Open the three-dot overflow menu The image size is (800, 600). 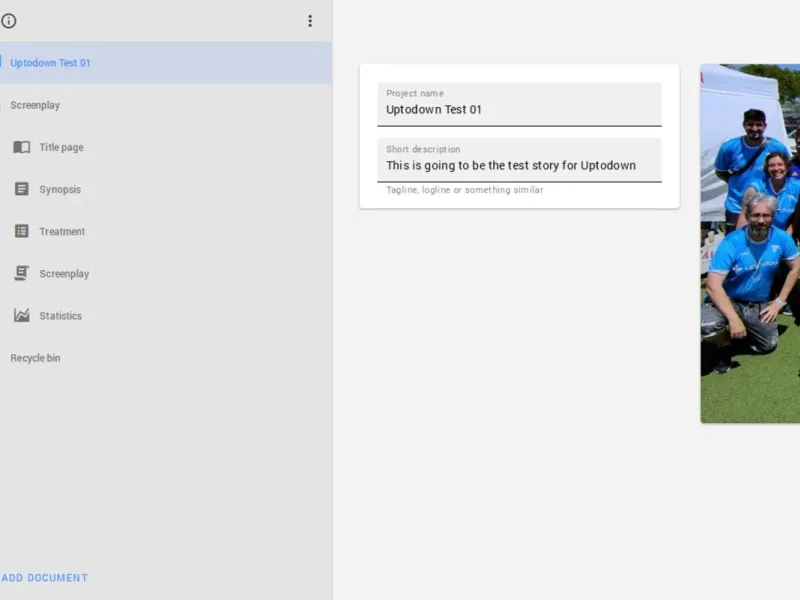(x=310, y=21)
